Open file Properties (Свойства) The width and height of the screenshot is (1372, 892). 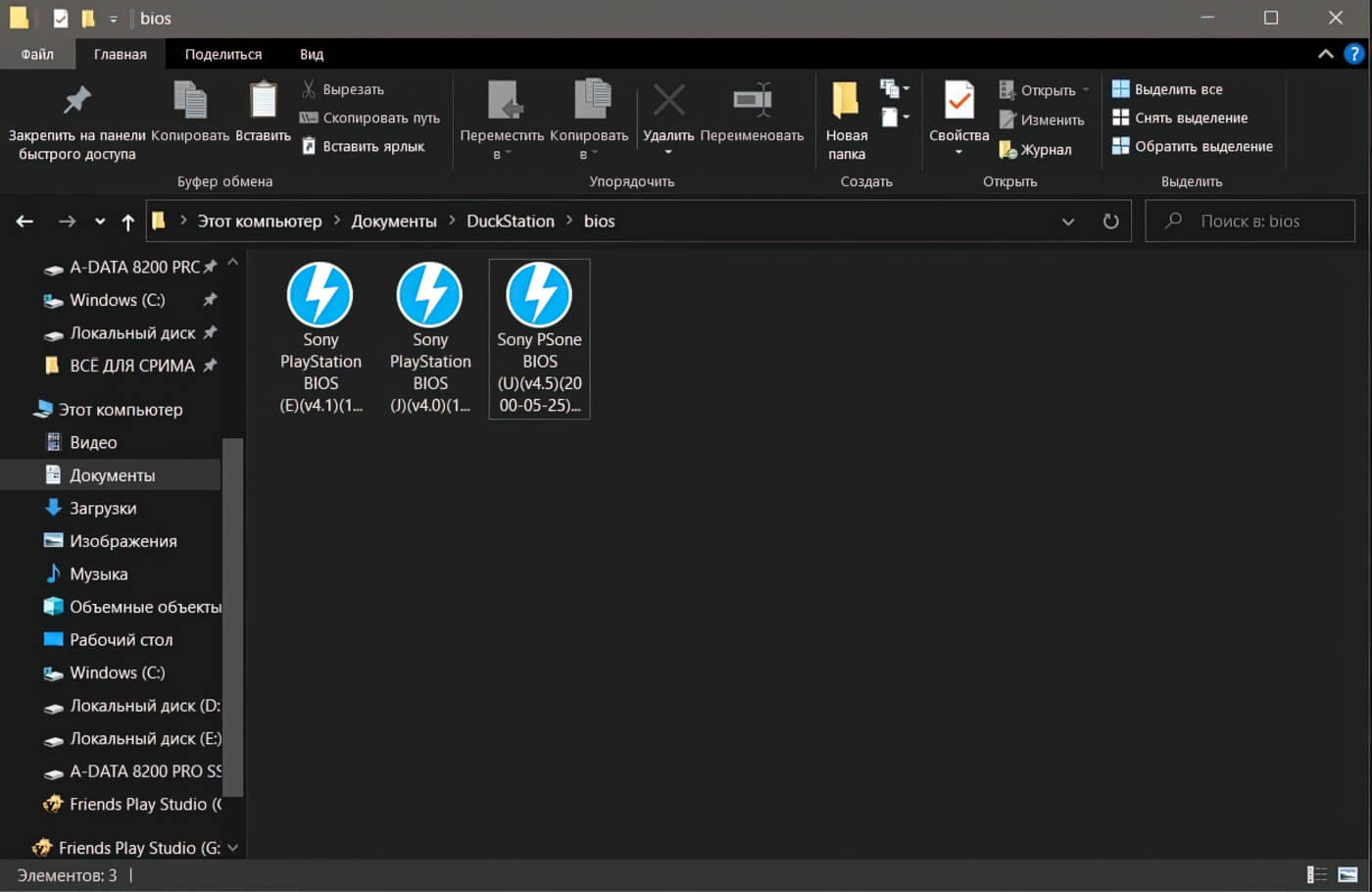click(x=958, y=119)
